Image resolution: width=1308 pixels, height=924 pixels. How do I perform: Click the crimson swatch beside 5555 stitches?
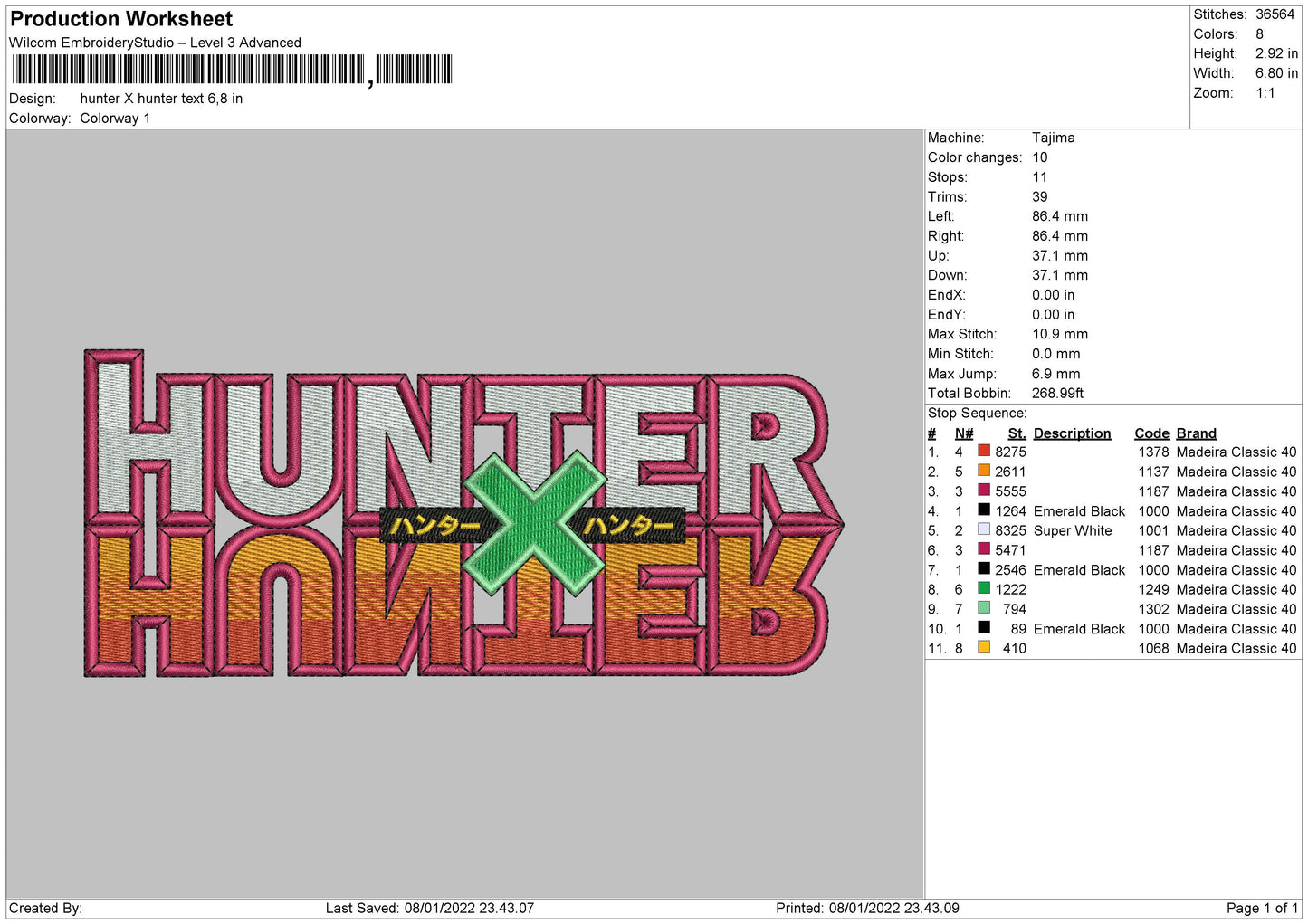984,491
